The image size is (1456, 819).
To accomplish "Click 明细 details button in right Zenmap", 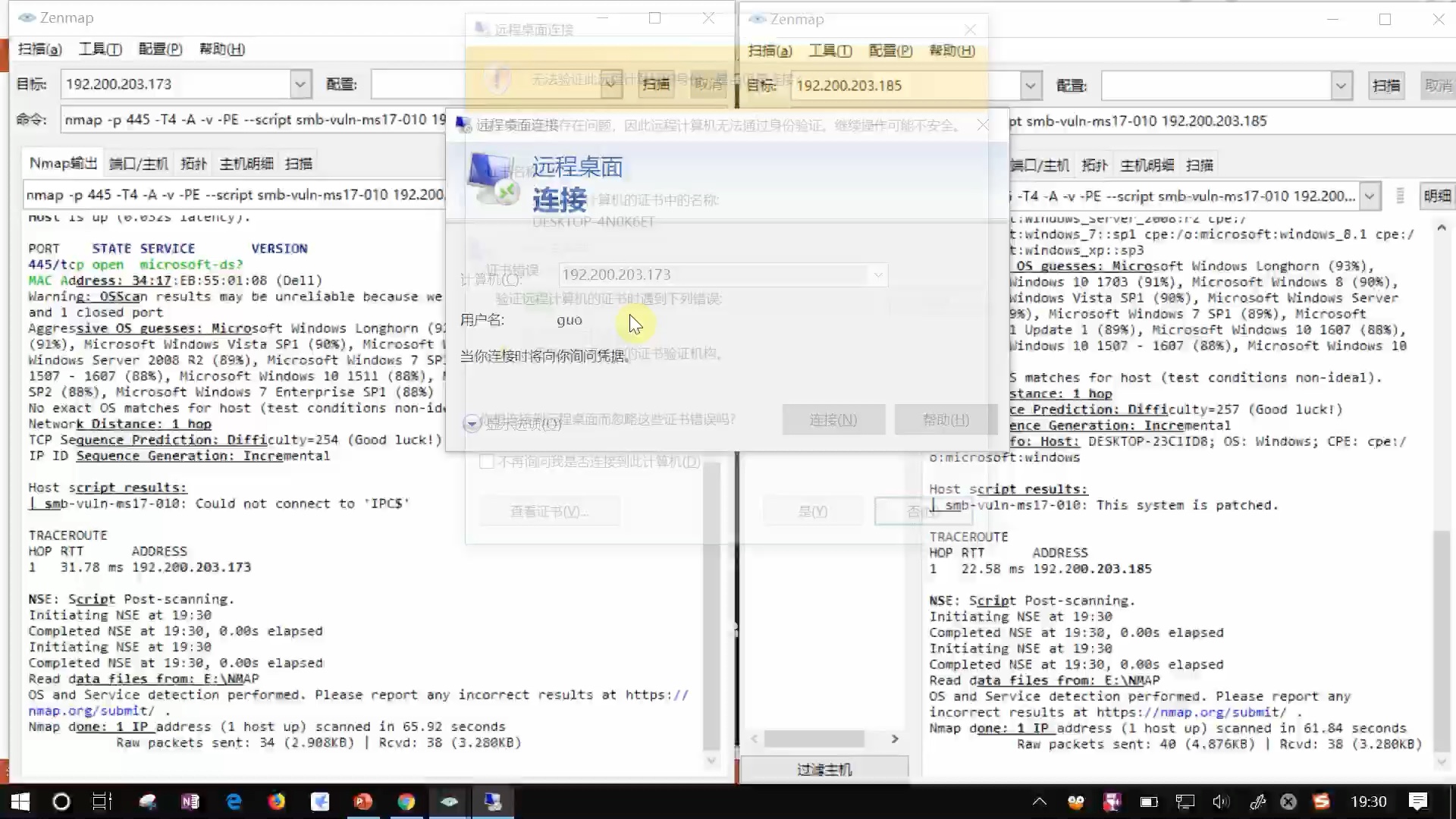I will coord(1437,196).
